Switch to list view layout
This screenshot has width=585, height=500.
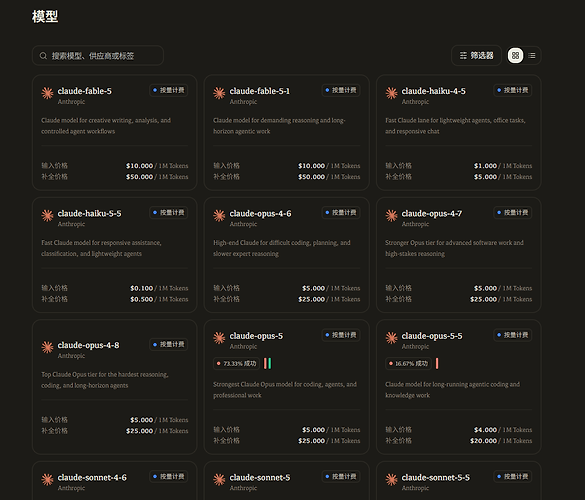[532, 56]
